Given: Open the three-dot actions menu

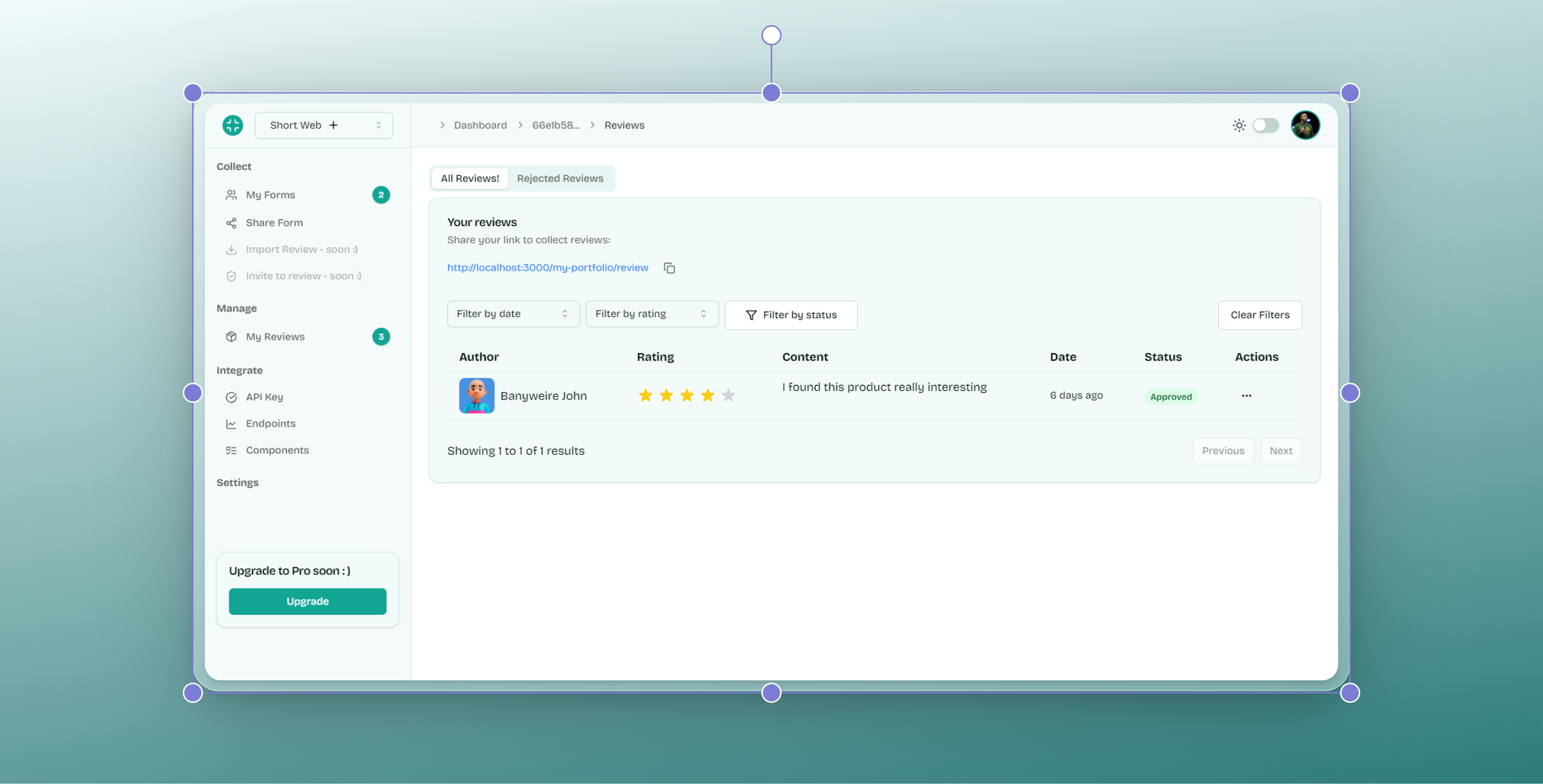Looking at the screenshot, I should click(x=1246, y=395).
